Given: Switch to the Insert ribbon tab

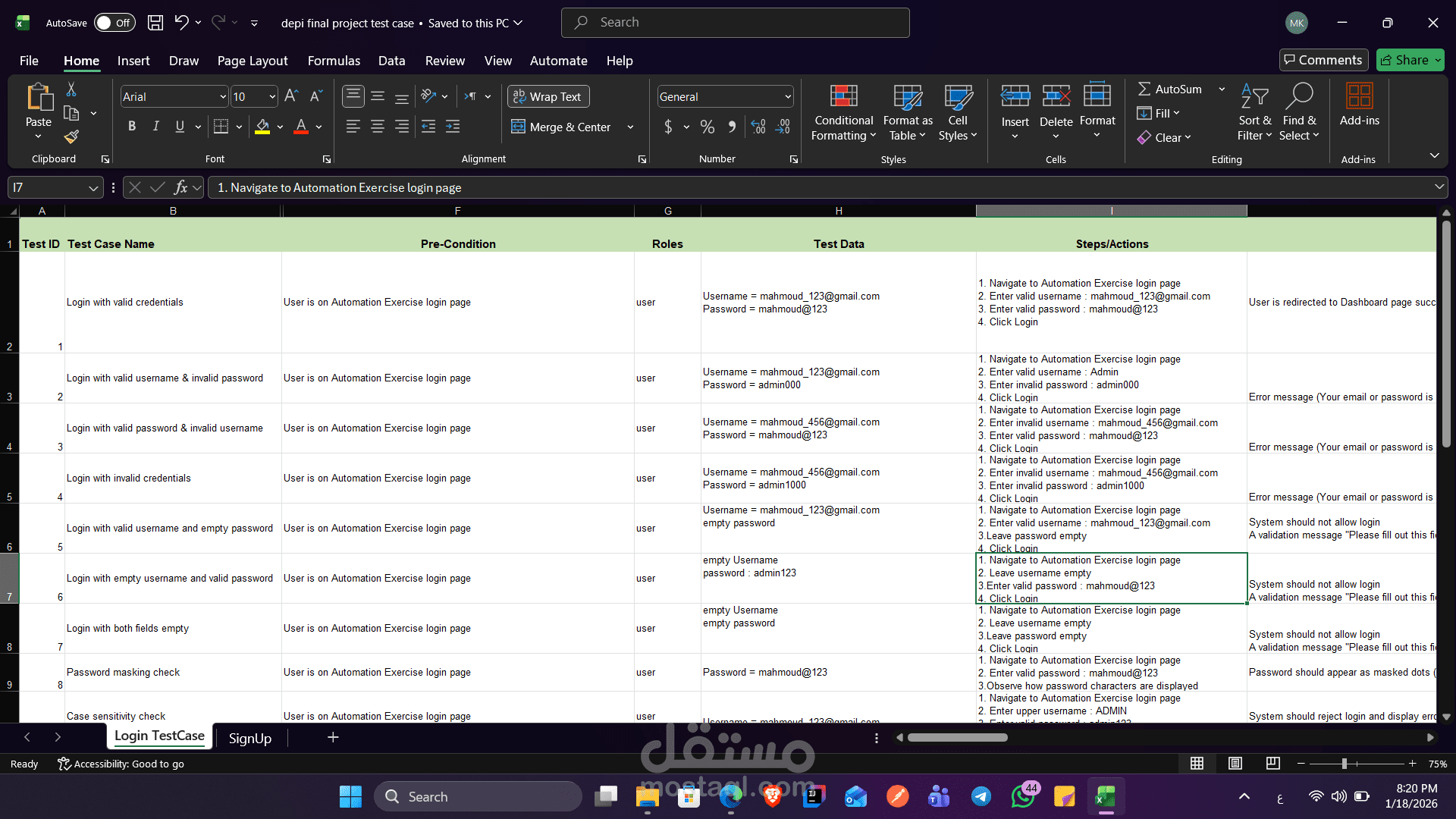Looking at the screenshot, I should pyautogui.click(x=133, y=61).
